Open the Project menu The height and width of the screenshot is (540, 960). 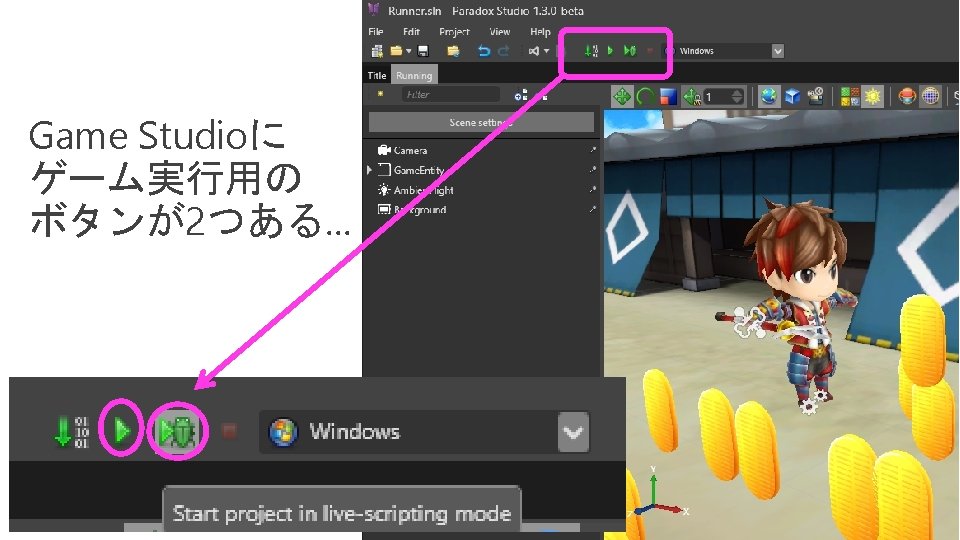pos(454,32)
